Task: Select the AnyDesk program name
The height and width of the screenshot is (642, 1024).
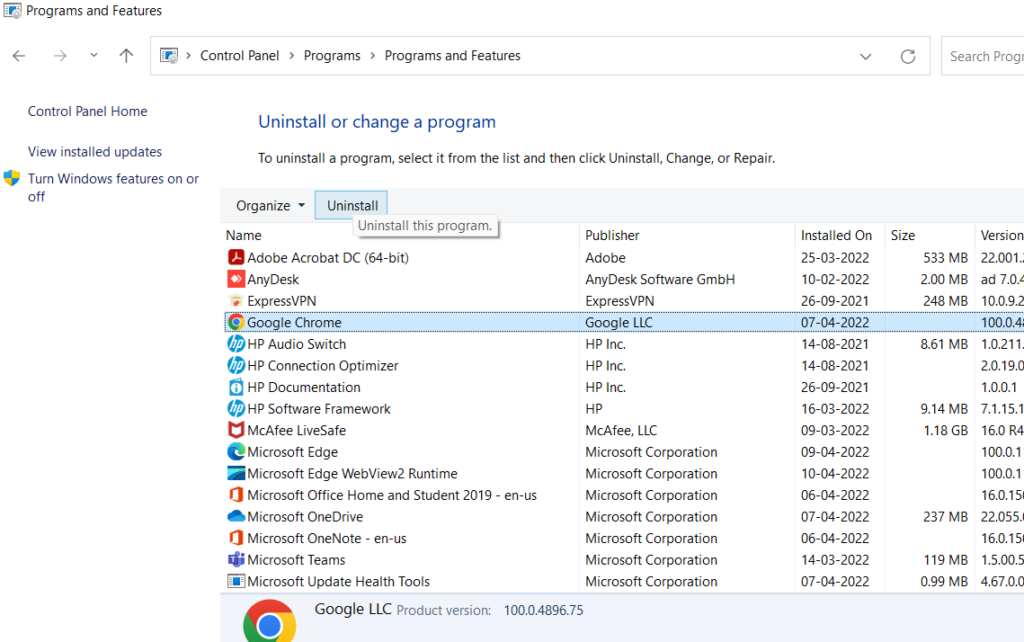Action: point(273,279)
